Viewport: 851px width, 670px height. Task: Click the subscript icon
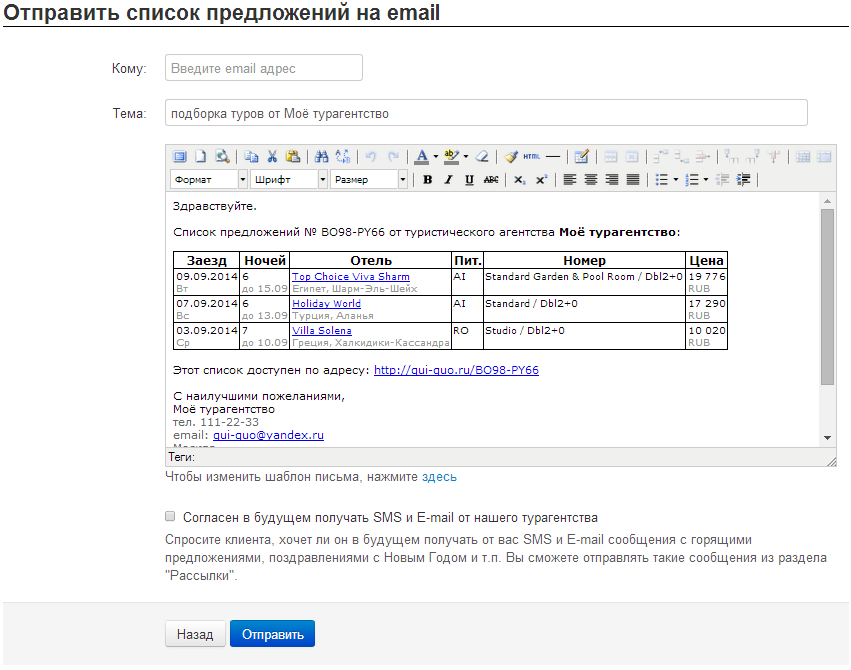[x=519, y=180]
